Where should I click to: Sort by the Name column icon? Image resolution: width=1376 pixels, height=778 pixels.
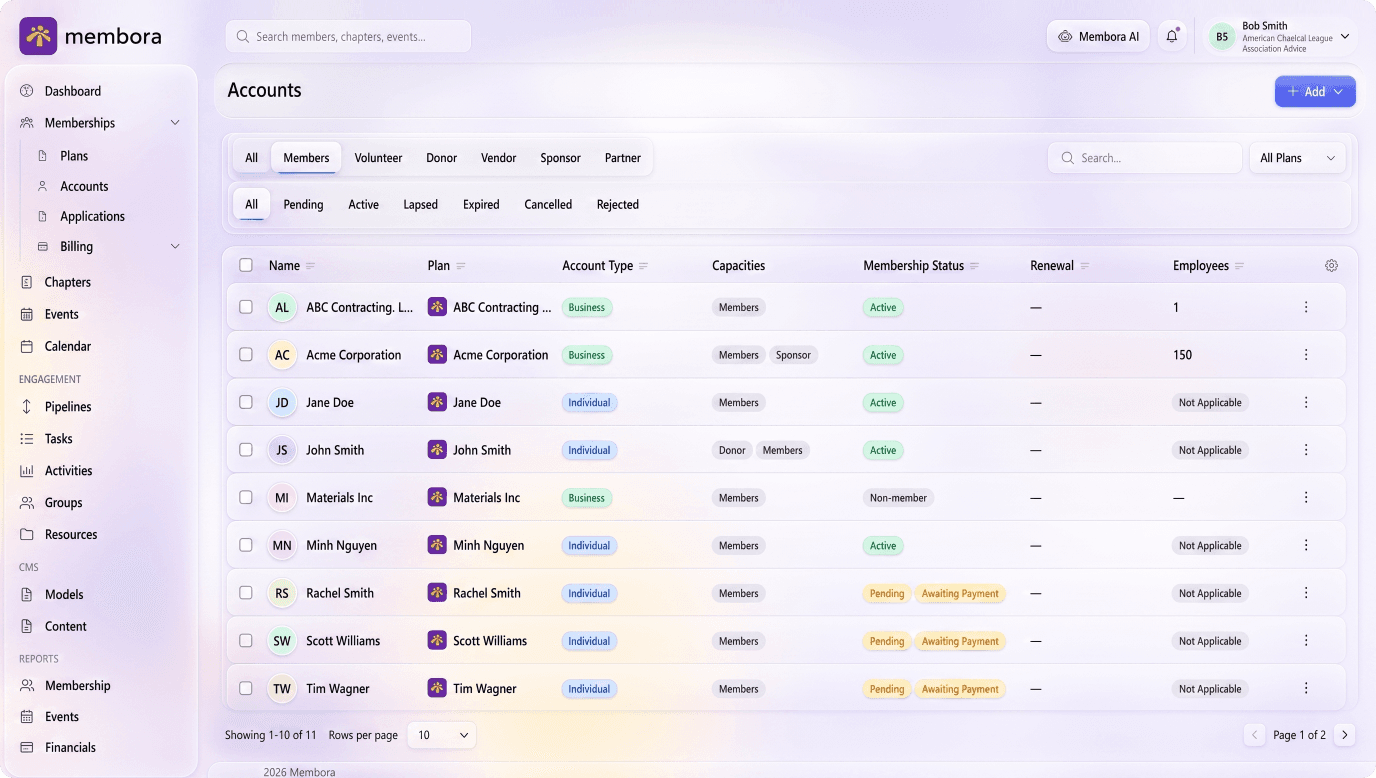(310, 266)
